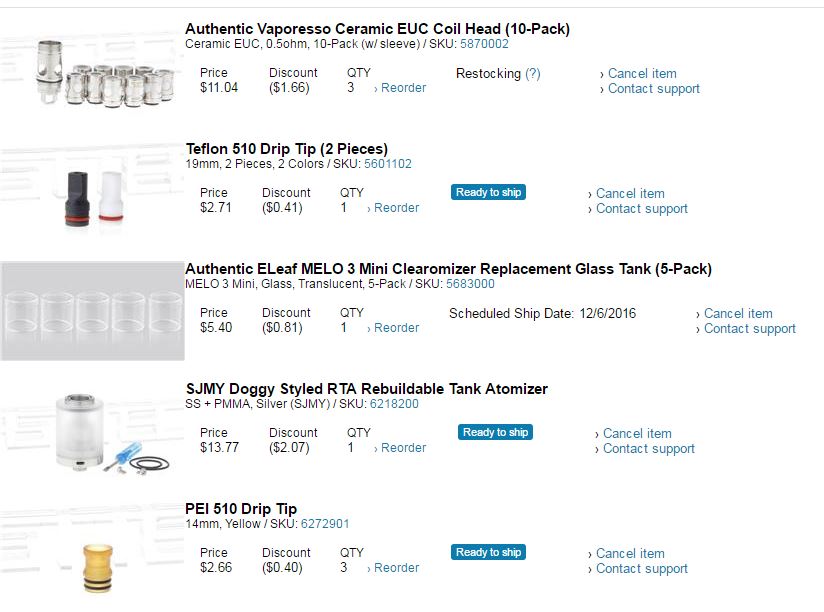Open SKU 5683000 link
824x612 pixels.
(x=470, y=284)
